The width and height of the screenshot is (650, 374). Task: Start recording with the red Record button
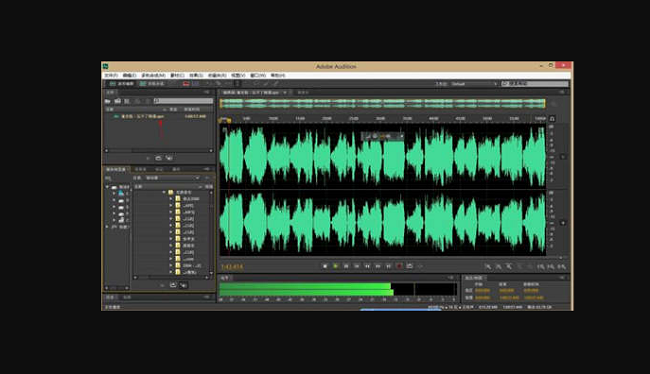click(x=399, y=266)
